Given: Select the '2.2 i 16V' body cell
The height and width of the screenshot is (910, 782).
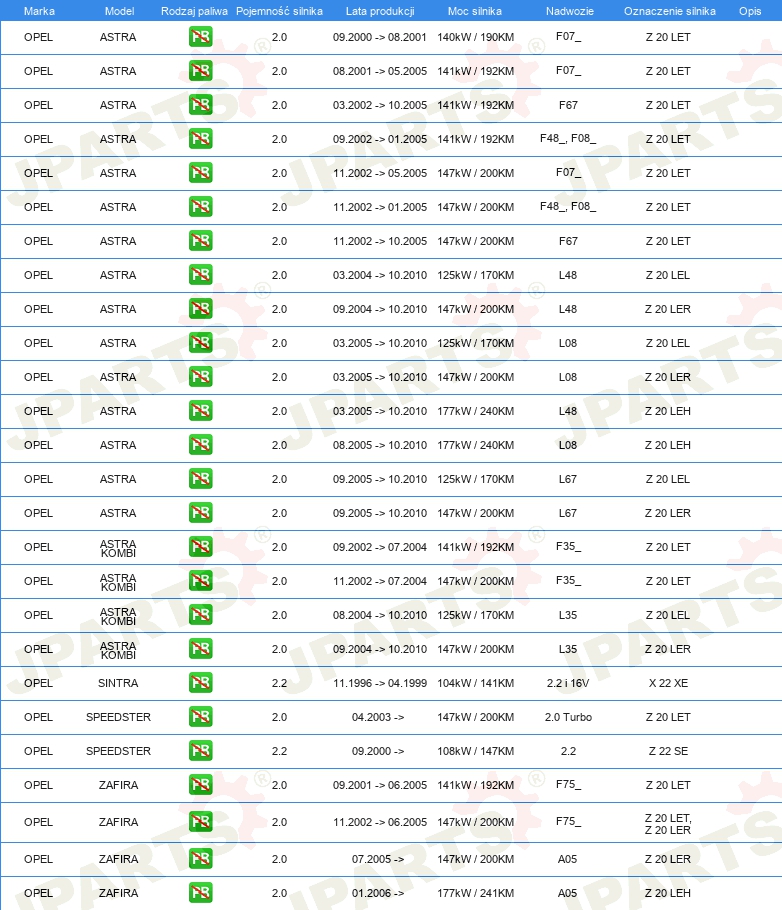Looking at the screenshot, I should point(568,683).
